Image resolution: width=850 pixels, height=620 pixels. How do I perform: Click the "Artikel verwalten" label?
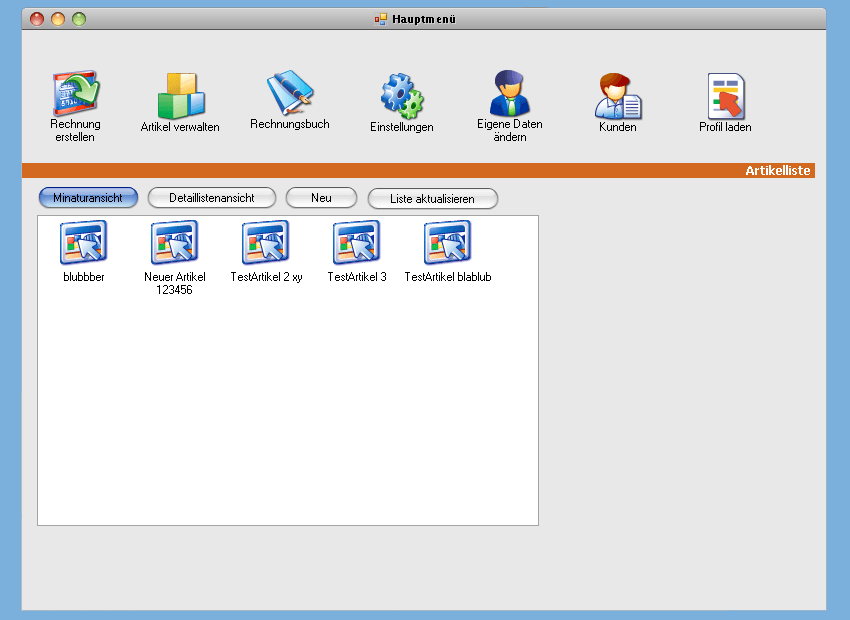[180, 127]
